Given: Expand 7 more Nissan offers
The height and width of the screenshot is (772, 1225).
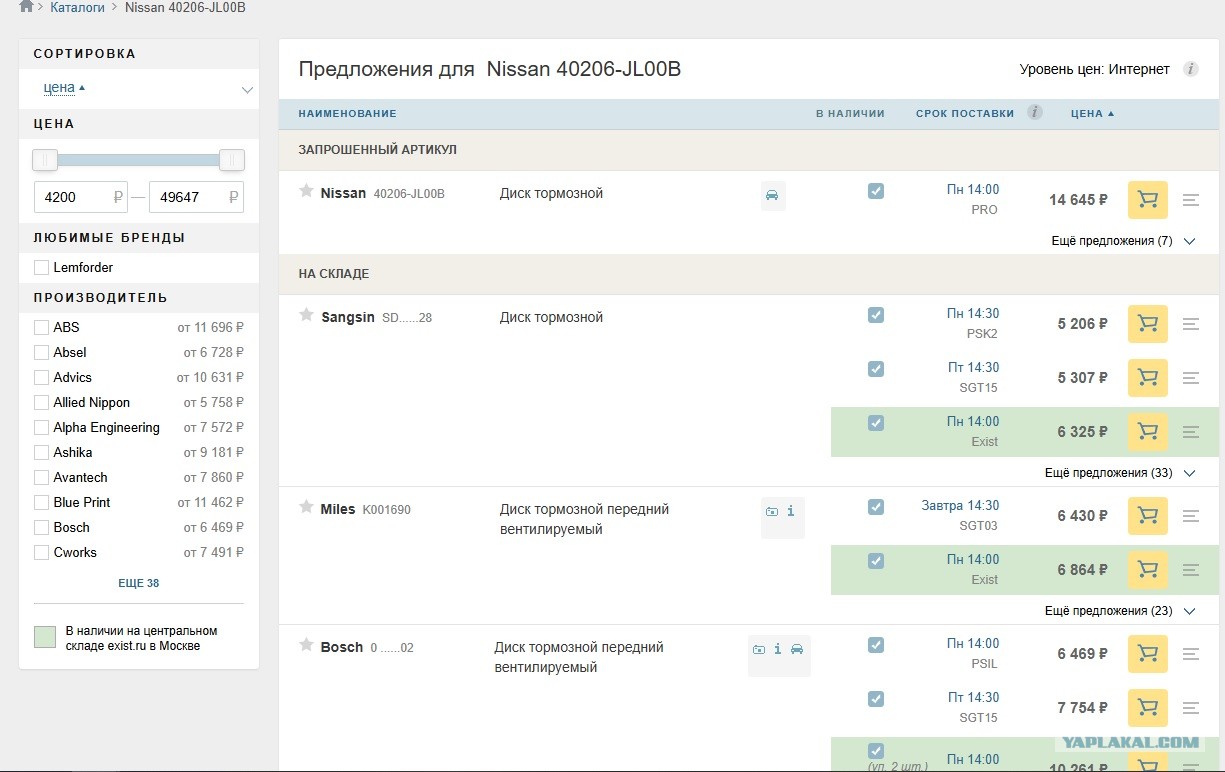Looking at the screenshot, I should [x=1123, y=241].
